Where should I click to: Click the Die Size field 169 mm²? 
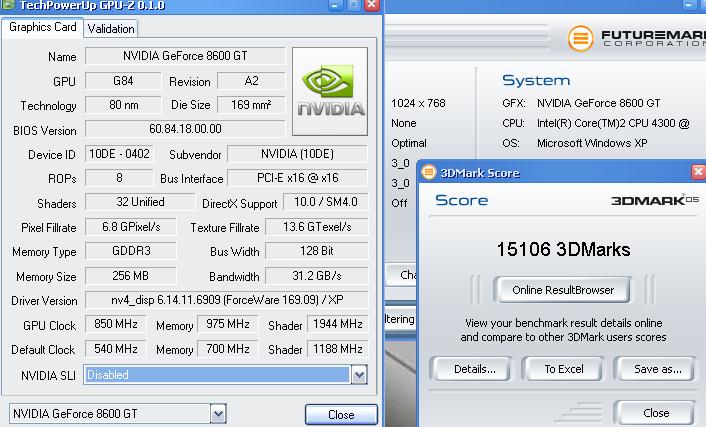click(251, 105)
